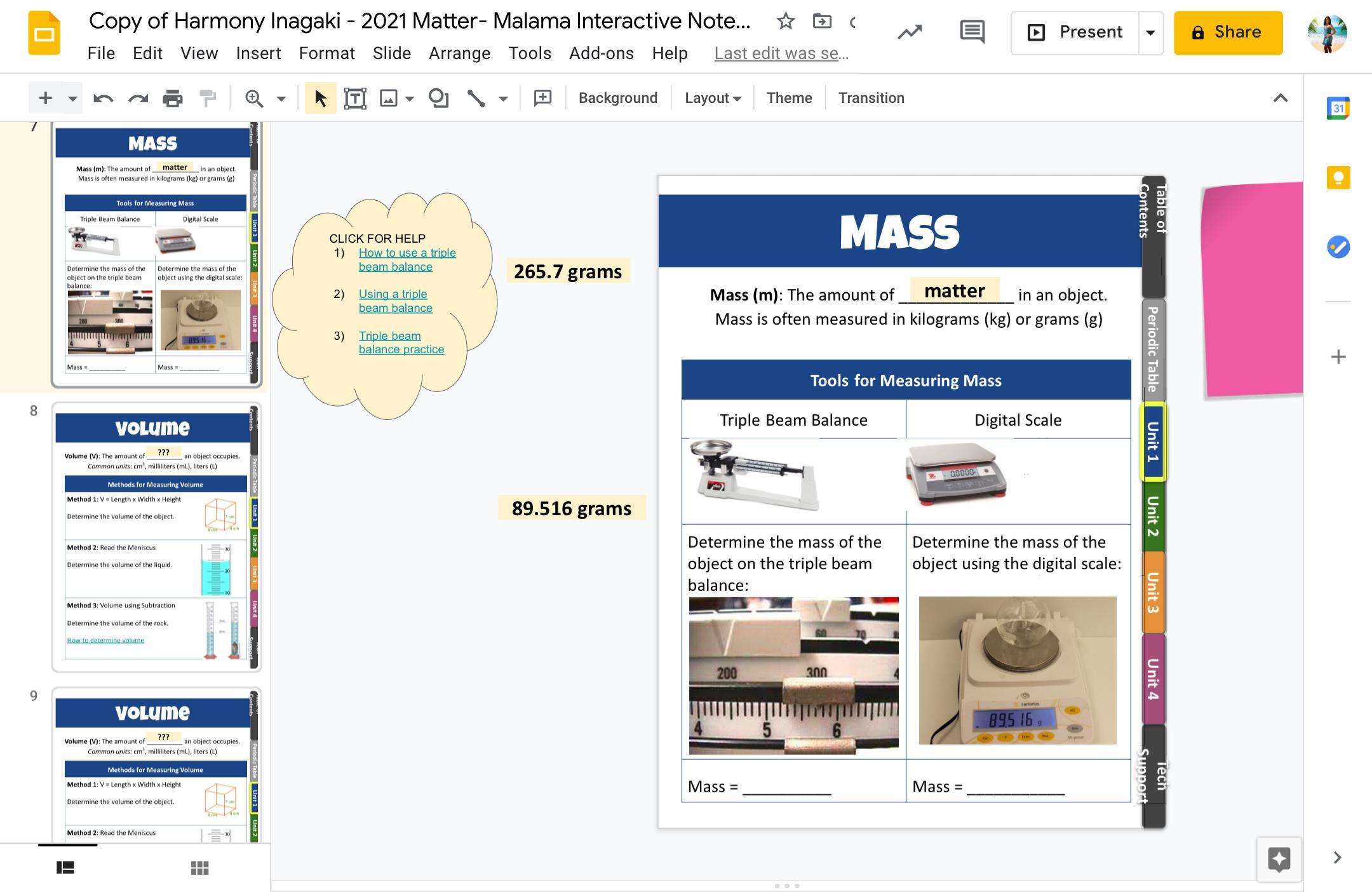Switch to grid view
The height and width of the screenshot is (892, 1372).
coord(199,868)
